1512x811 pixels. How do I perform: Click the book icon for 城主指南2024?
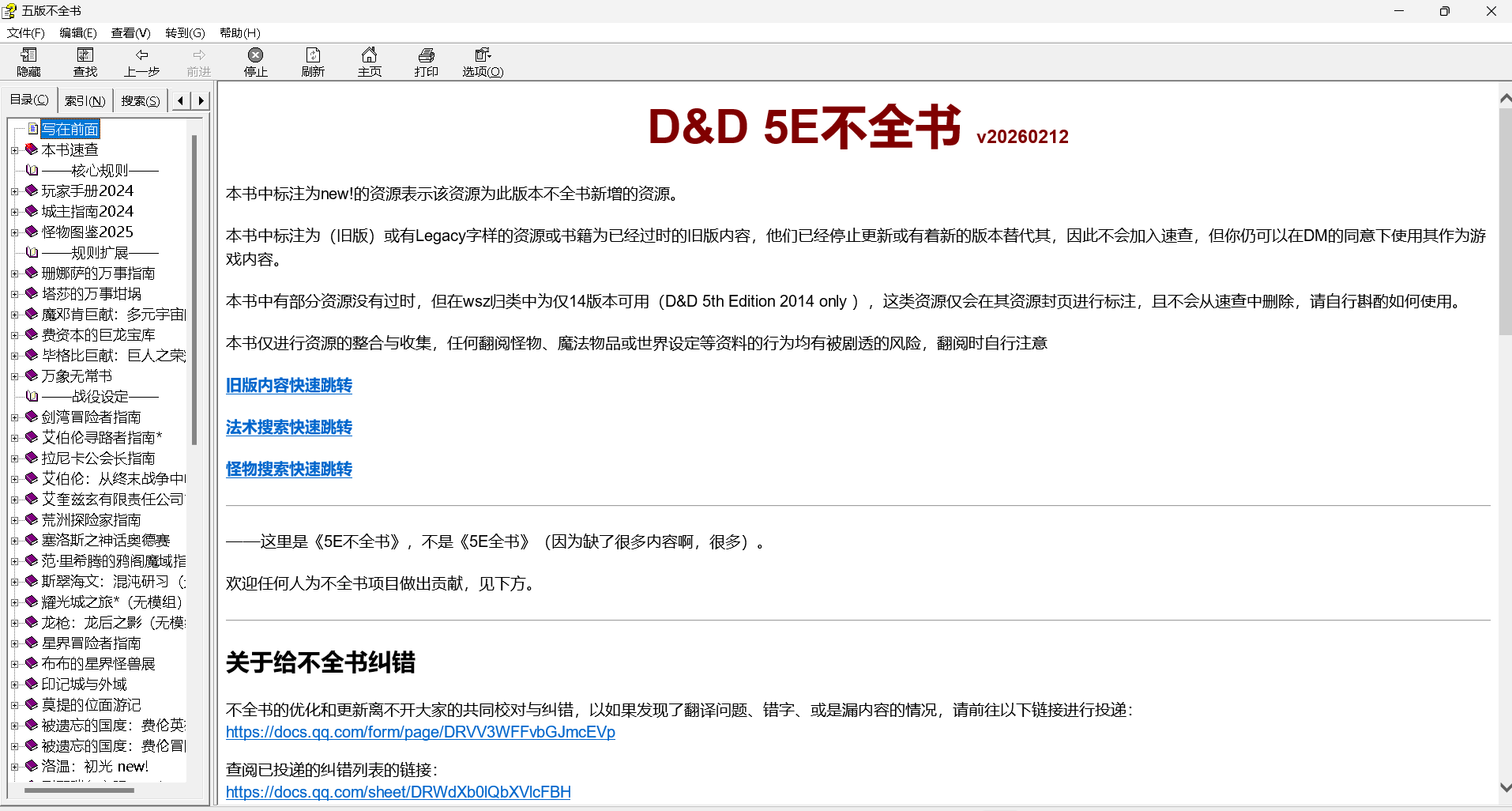coord(32,211)
